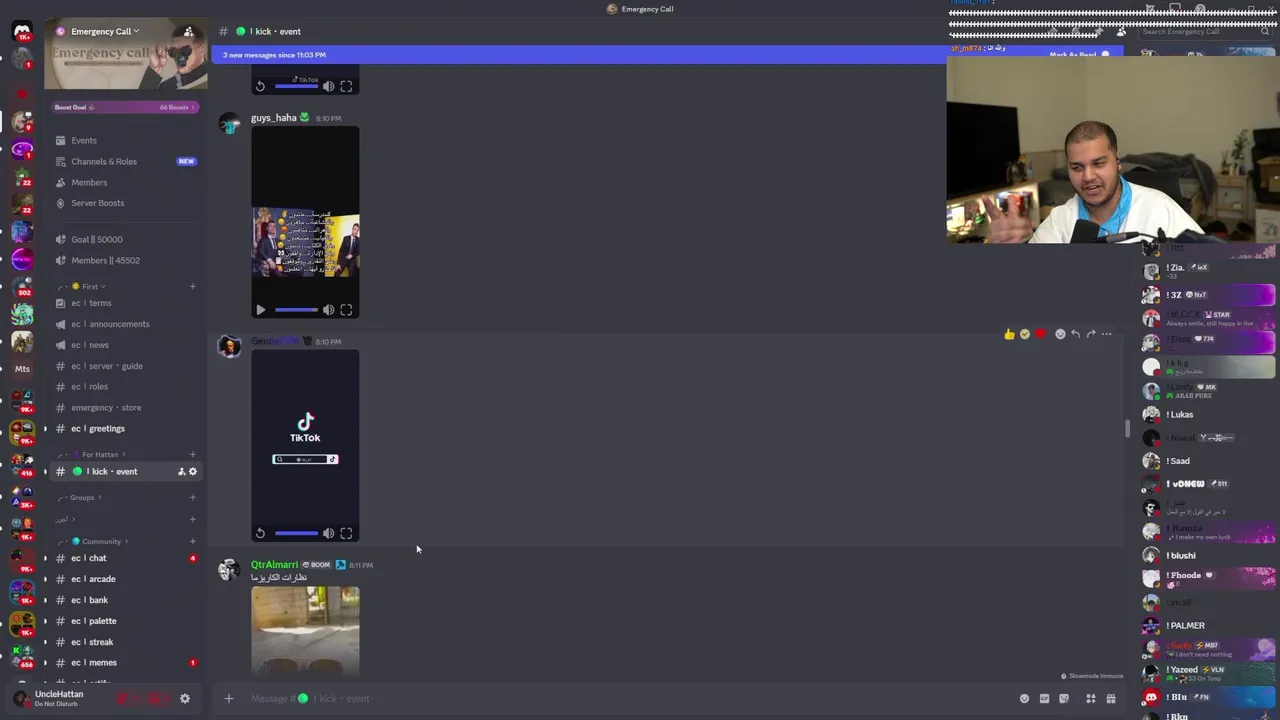Open emoji picker in message bar
Image resolution: width=1280 pixels, height=720 pixels.
click(x=1024, y=699)
